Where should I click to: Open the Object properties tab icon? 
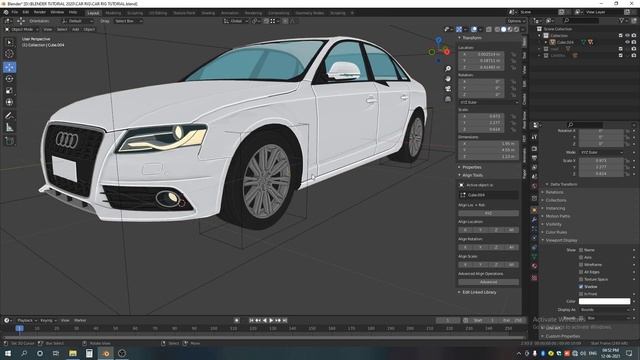click(534, 210)
